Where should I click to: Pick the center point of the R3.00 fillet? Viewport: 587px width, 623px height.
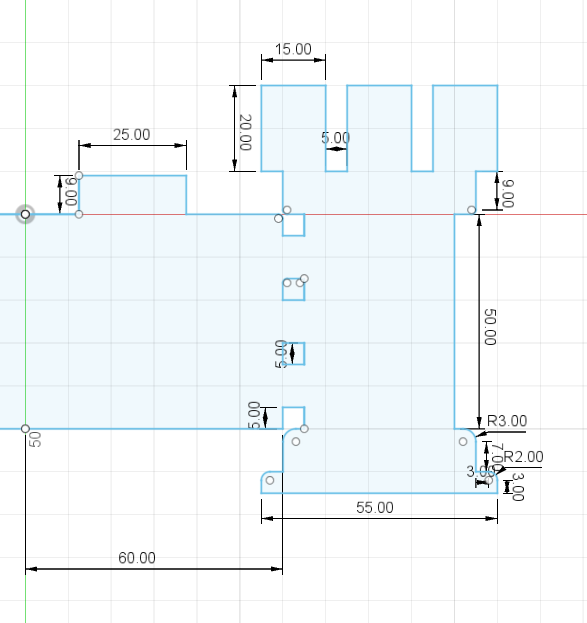coord(463,441)
